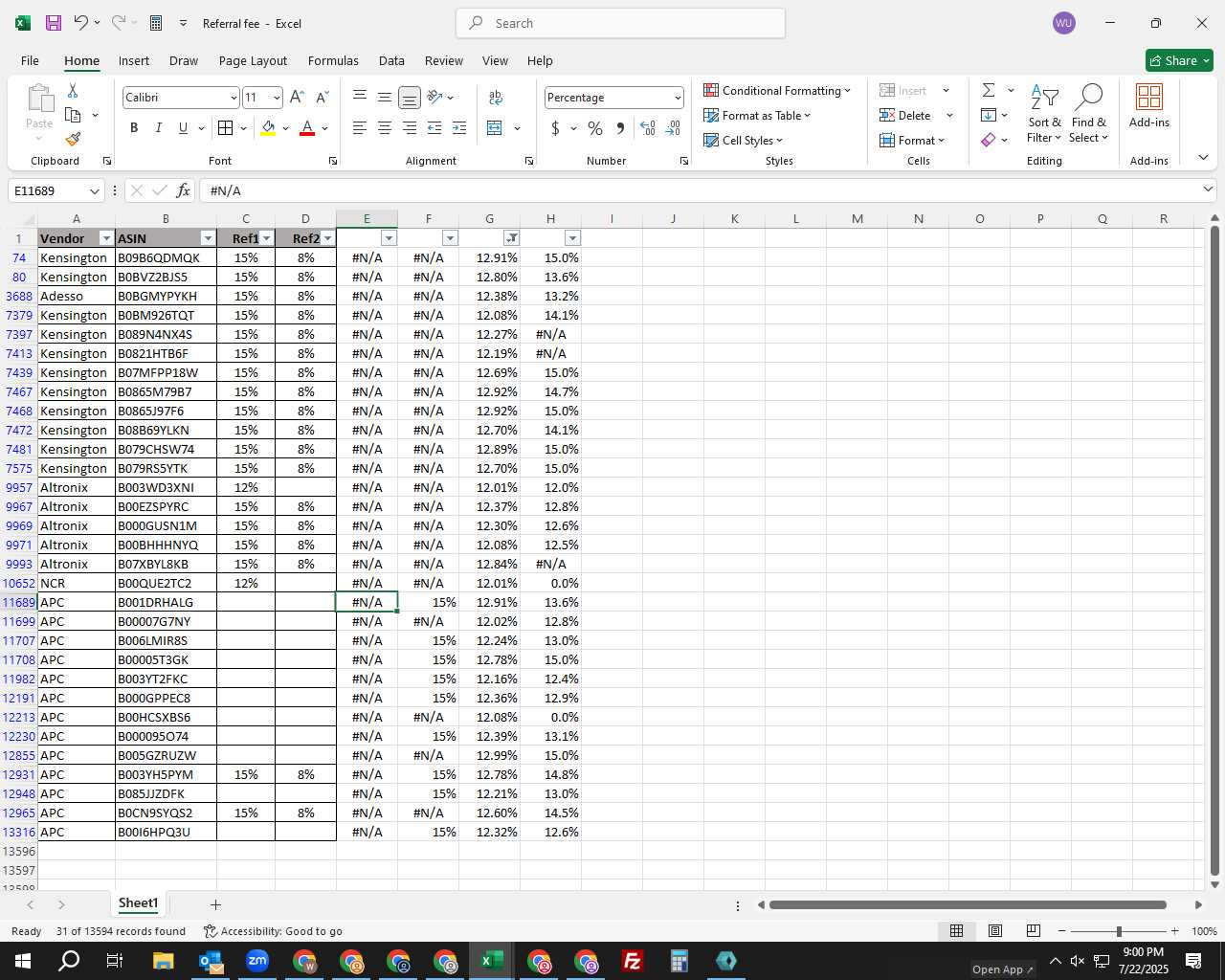Click Format as Table
This screenshot has width=1225, height=980.
pos(757,115)
